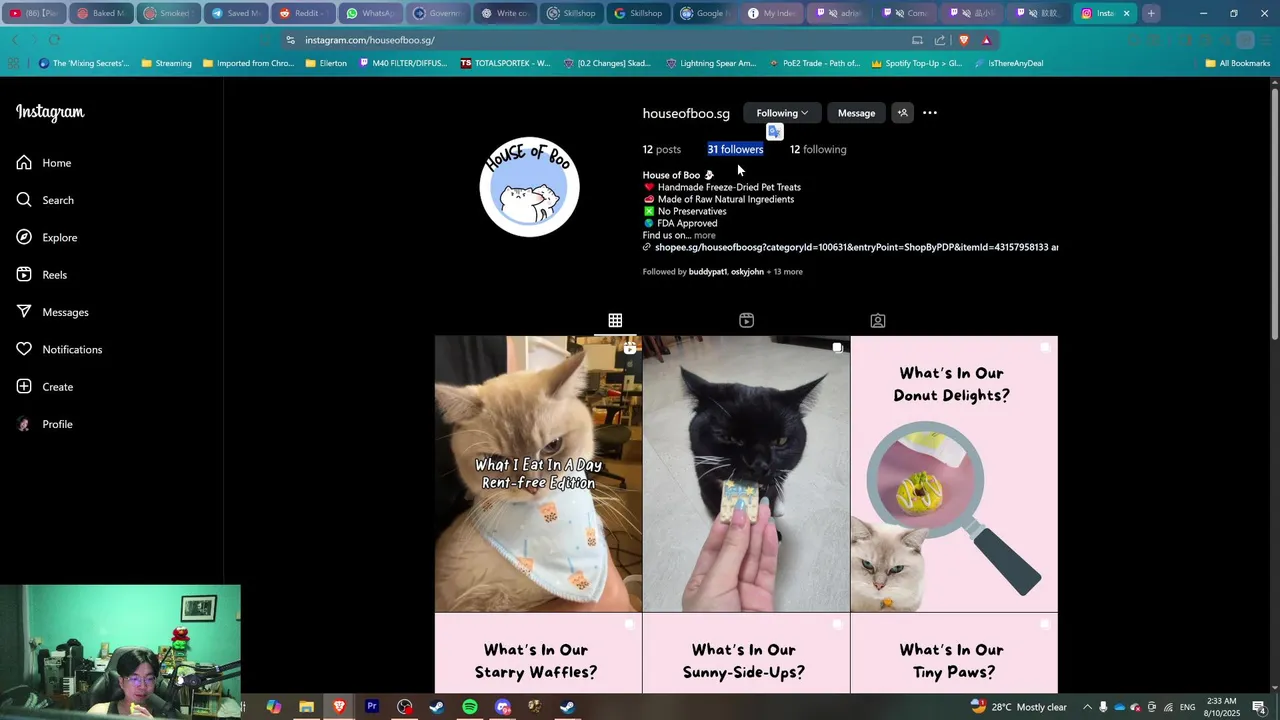Viewport: 1280px width, 720px height.
Task: Click the '13 more' followers link
Action: 788,272
